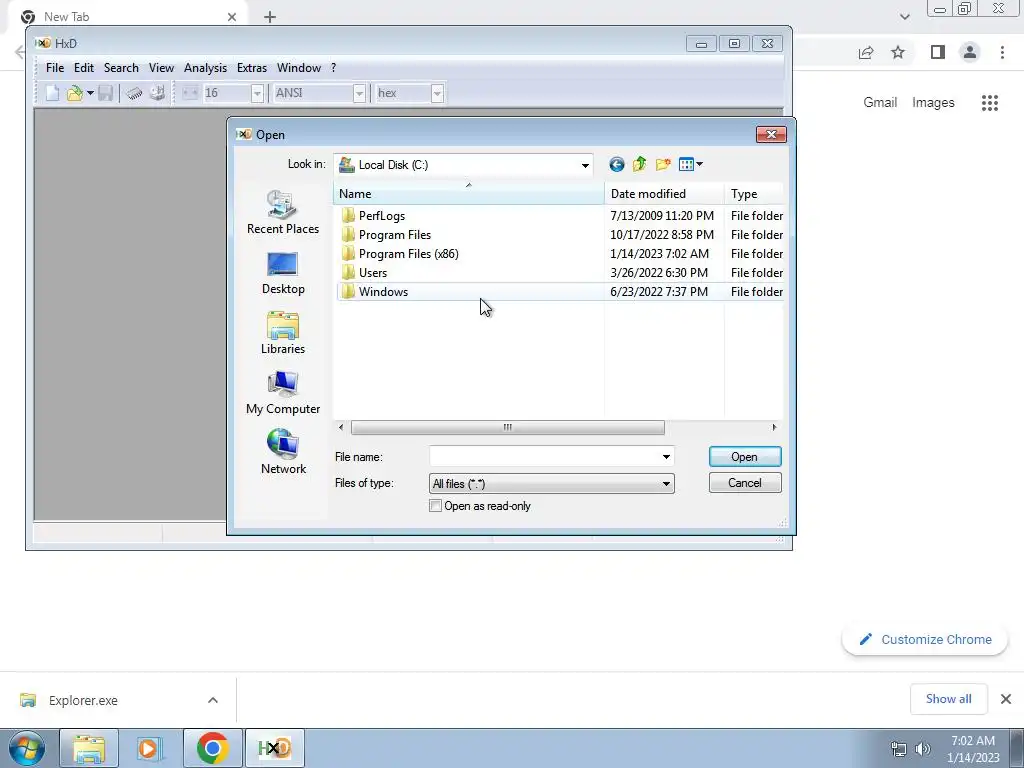Screen dimensions: 1024x768
Task: Open Libraries location
Action: pos(283,333)
